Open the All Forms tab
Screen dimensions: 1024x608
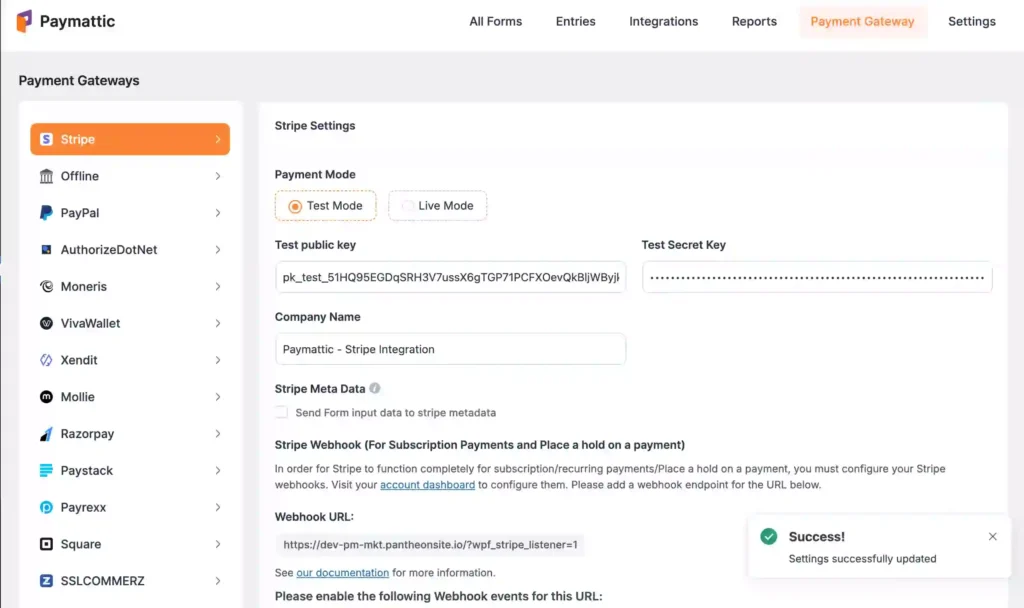(x=496, y=22)
